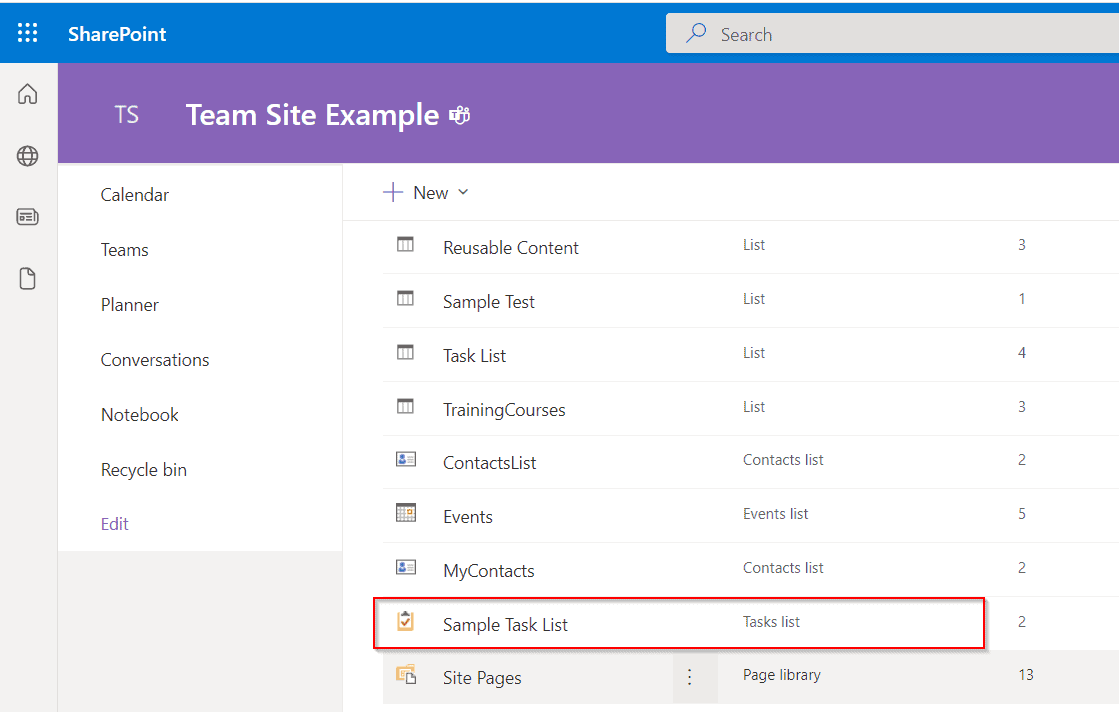Open the TrainingCourses list
Screen dimensions: 1119x712
tap(504, 409)
